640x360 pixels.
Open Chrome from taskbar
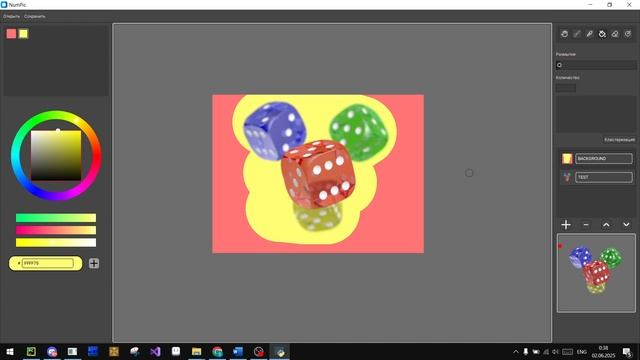tap(217, 351)
